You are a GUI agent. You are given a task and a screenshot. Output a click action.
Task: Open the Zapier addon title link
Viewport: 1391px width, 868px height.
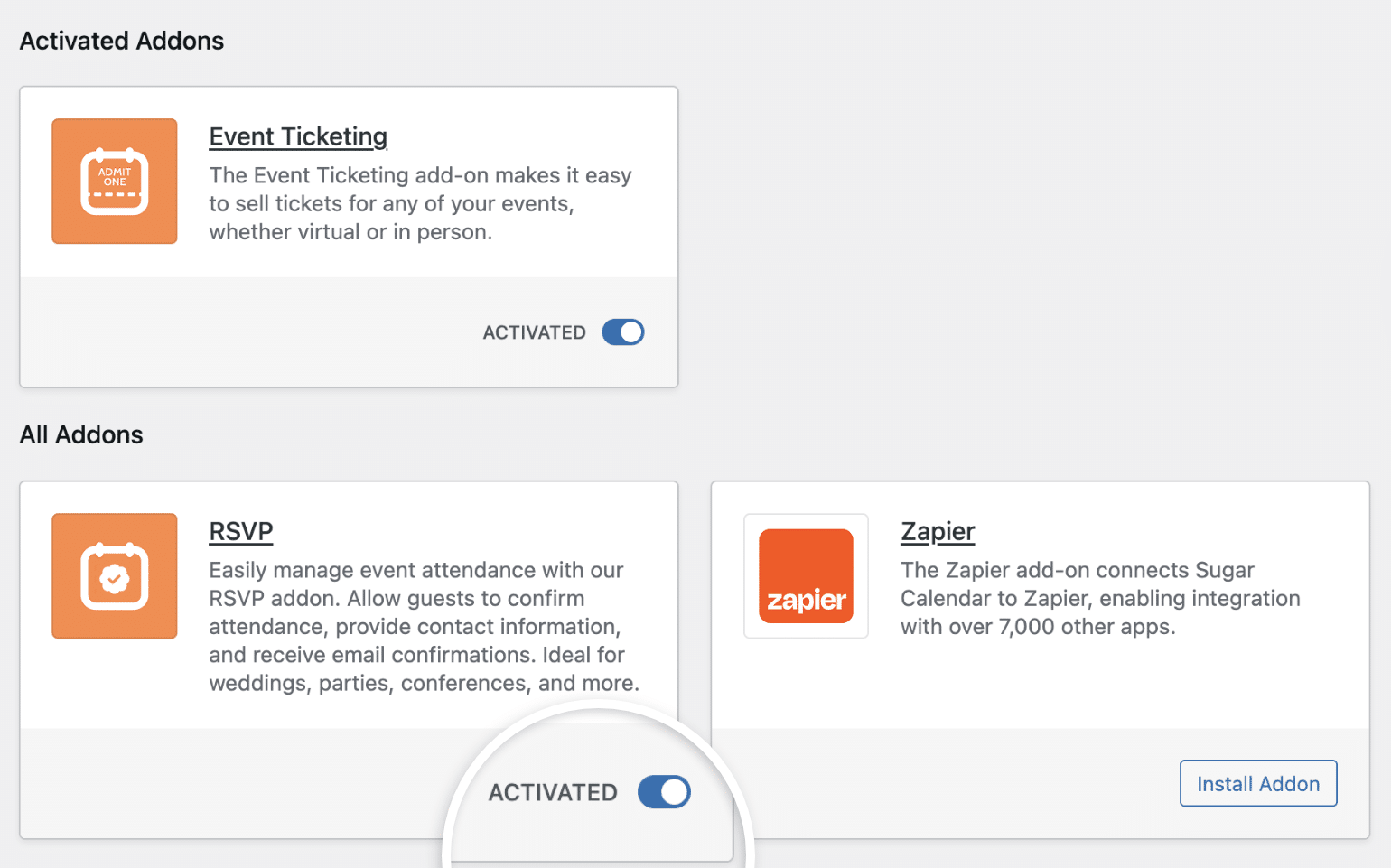pyautogui.click(x=938, y=531)
